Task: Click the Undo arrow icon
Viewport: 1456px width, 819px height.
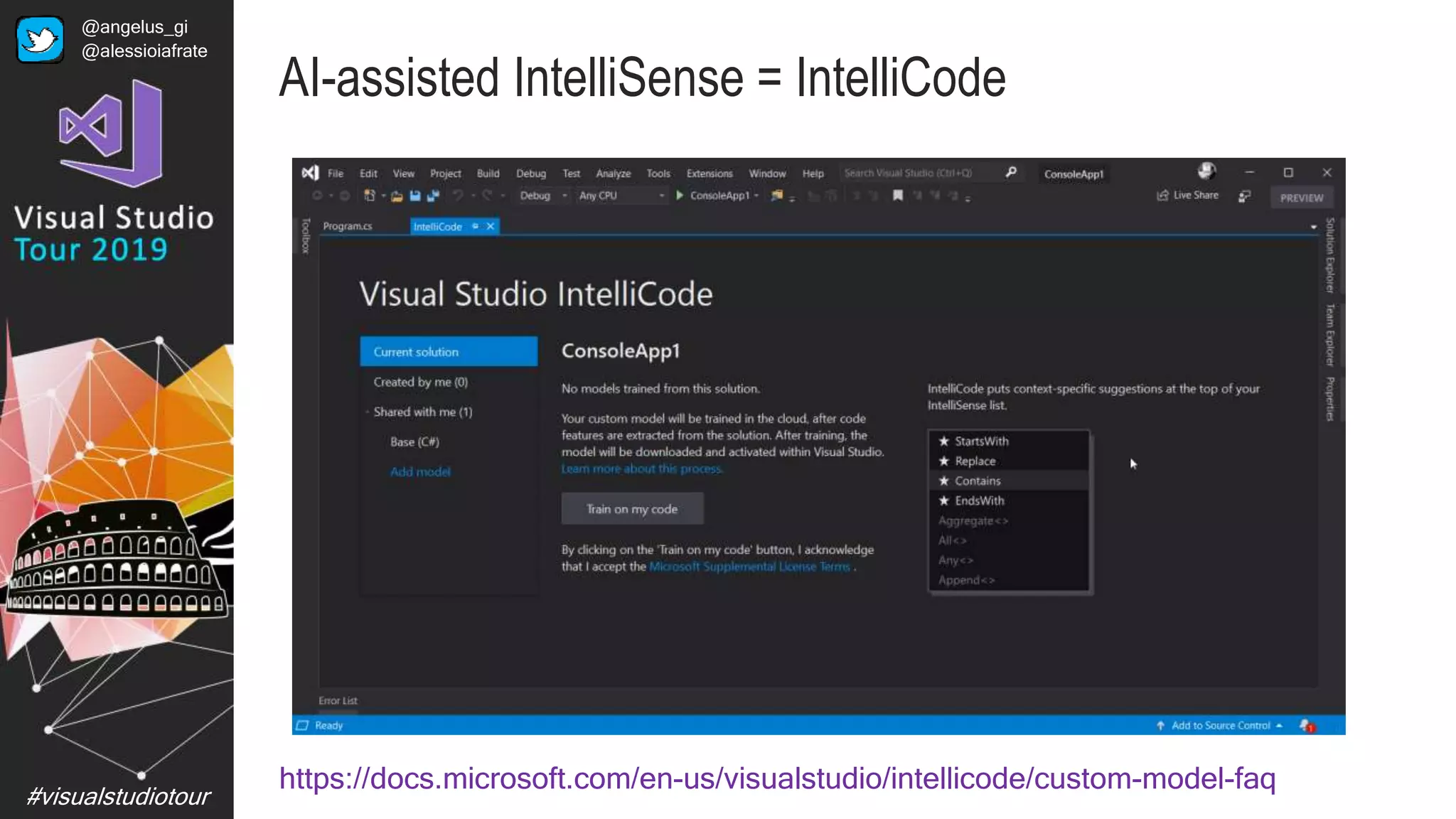Action: pyautogui.click(x=458, y=196)
